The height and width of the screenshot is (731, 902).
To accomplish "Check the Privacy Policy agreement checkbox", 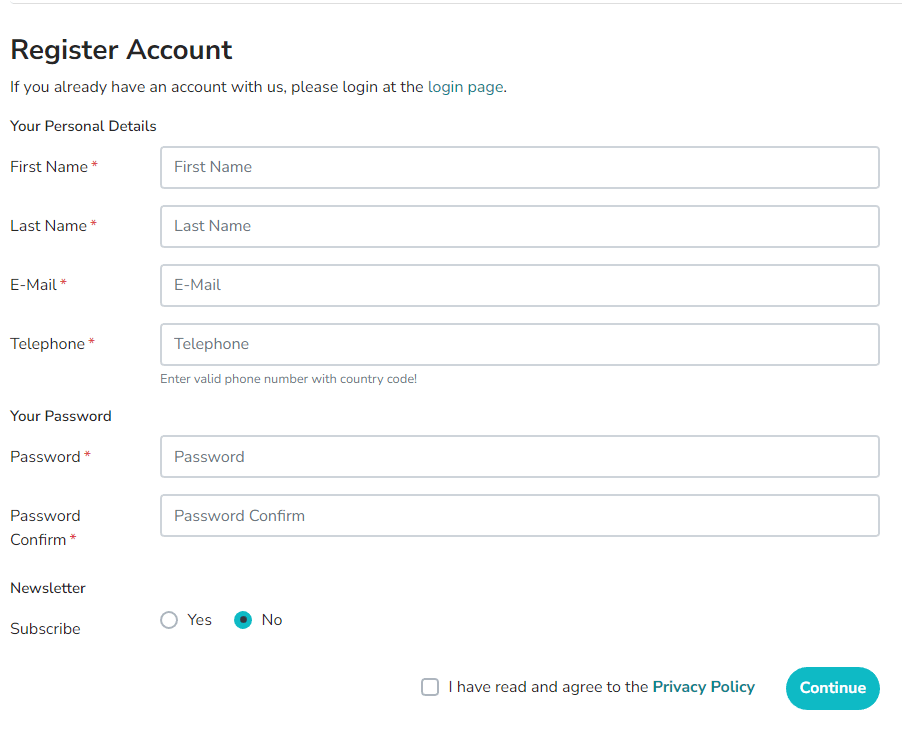I will tap(430, 687).
